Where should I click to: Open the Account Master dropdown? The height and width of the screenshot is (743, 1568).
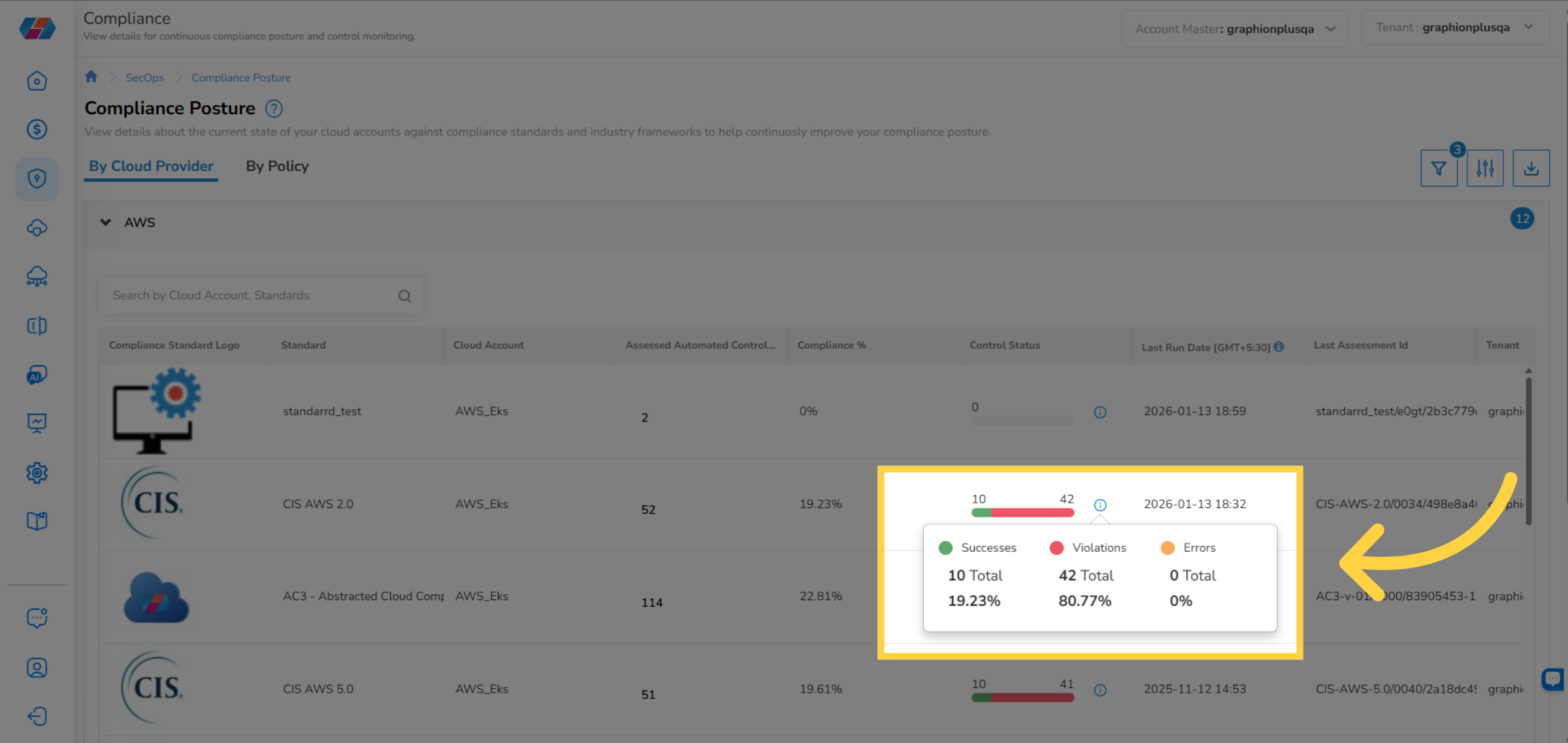point(1331,28)
